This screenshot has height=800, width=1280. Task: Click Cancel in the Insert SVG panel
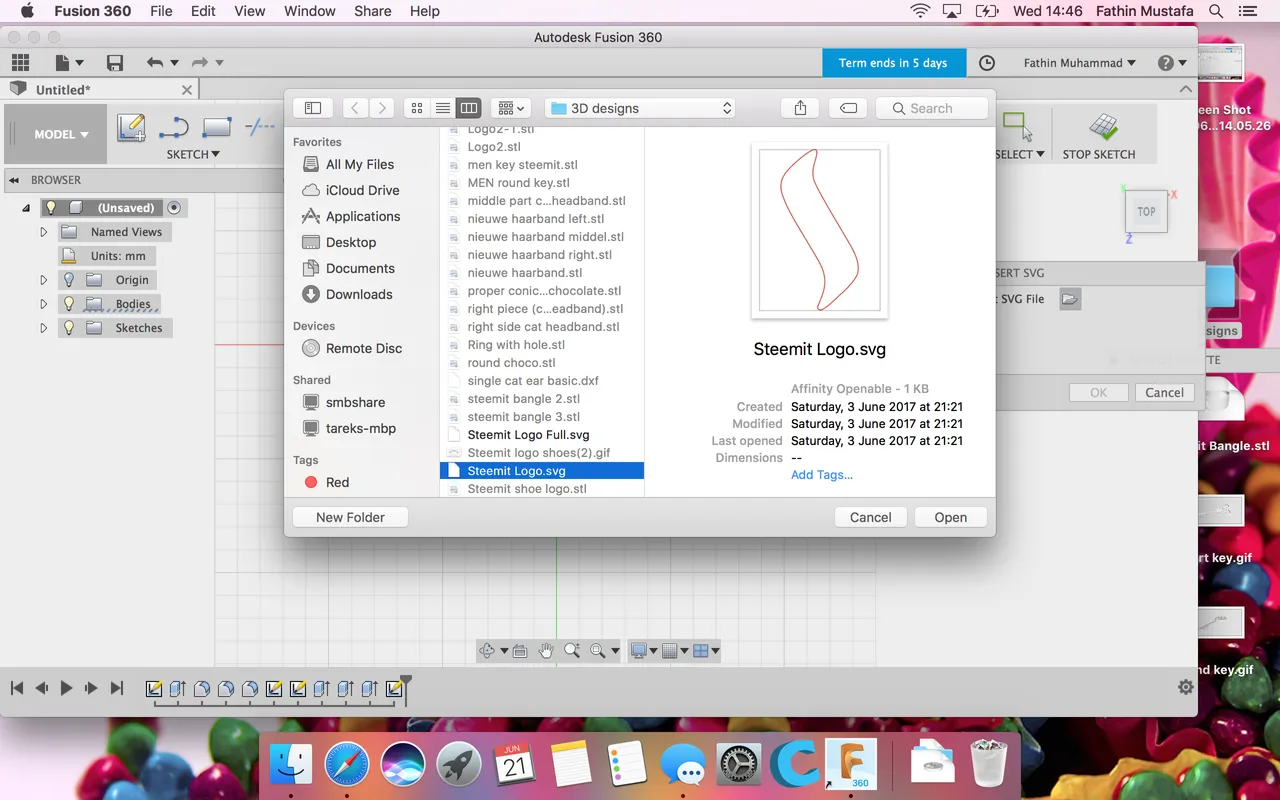point(1164,393)
